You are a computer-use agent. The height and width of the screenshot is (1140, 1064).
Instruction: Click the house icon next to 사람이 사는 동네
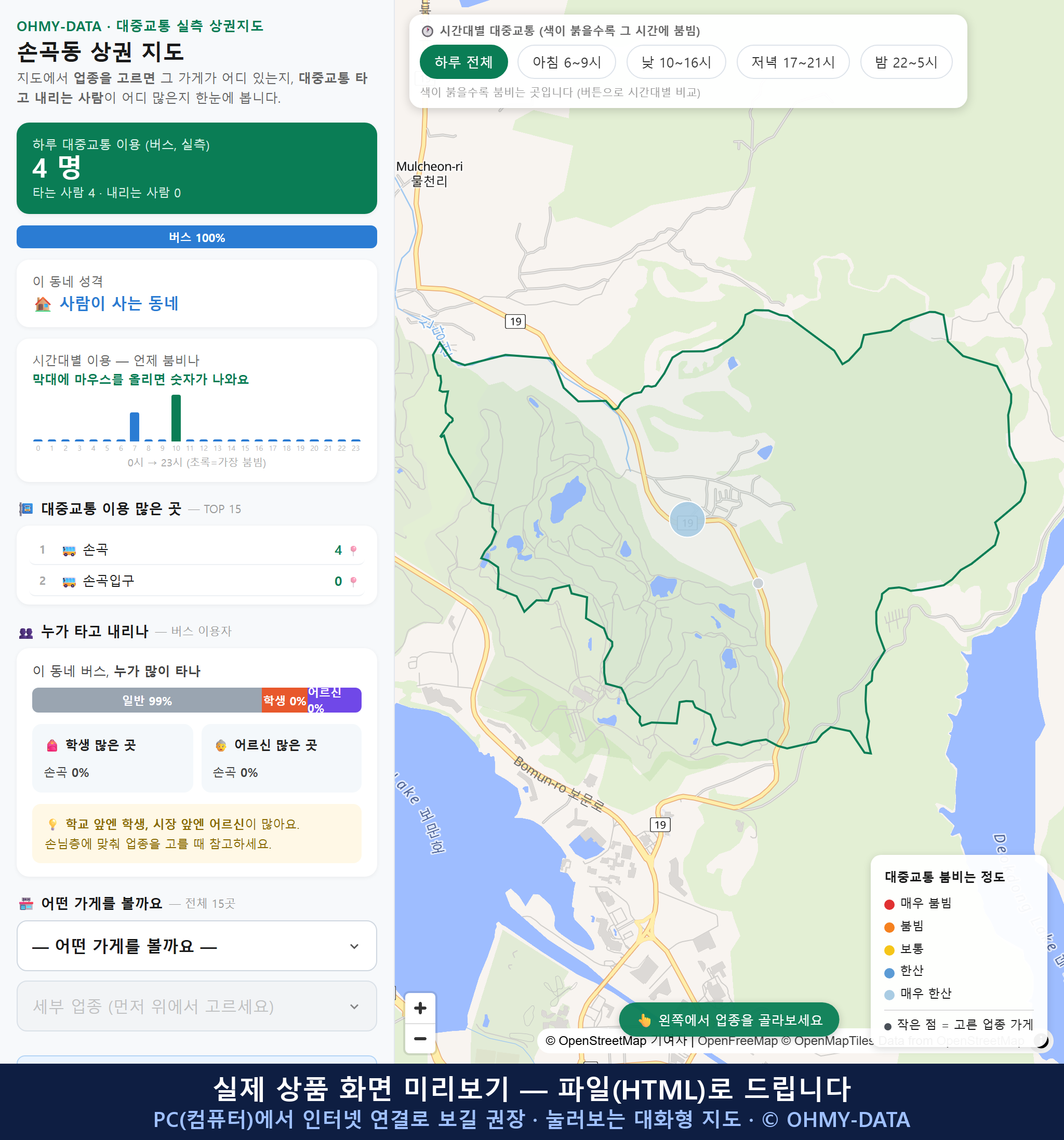(x=43, y=304)
